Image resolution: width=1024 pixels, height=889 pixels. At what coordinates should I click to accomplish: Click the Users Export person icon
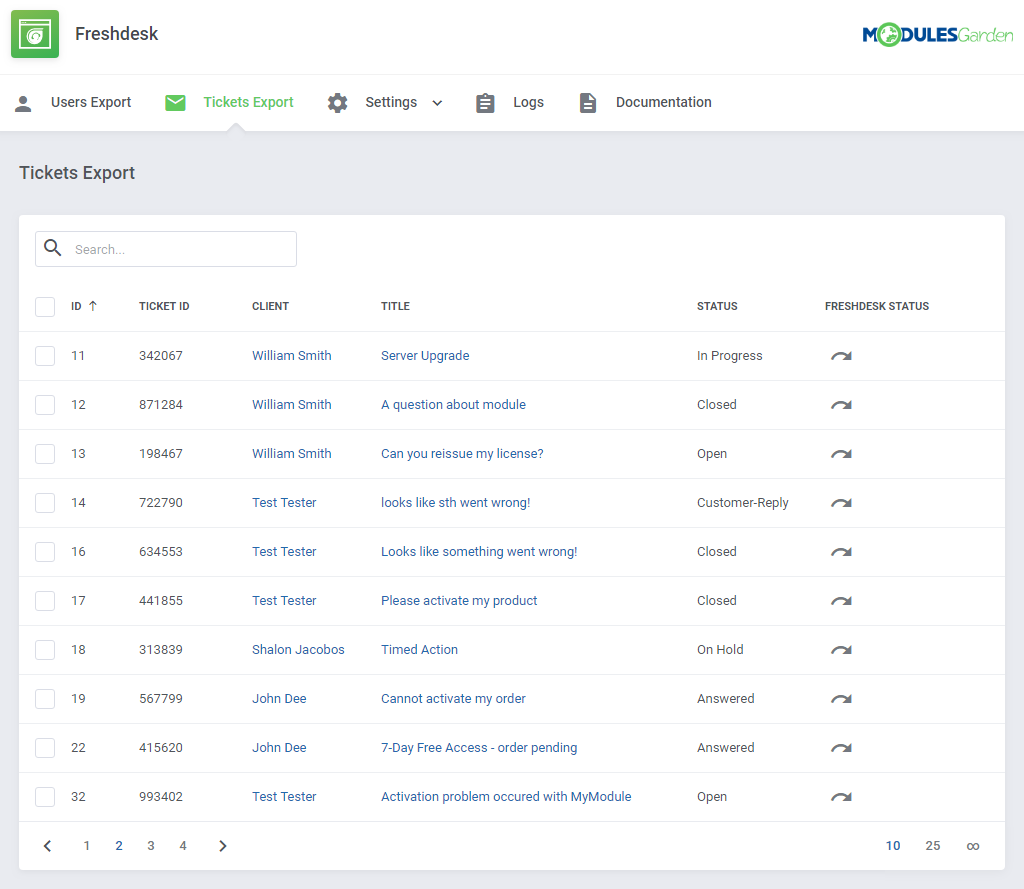tap(23, 103)
